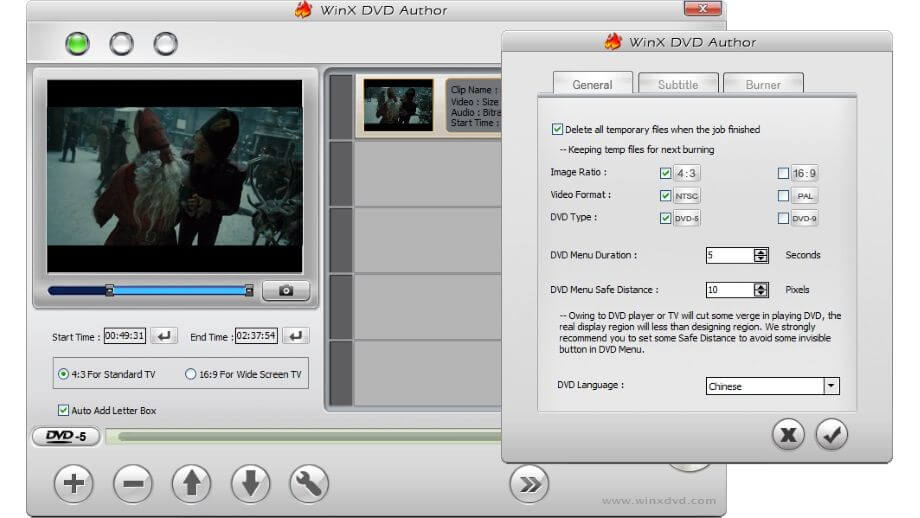The height and width of the screenshot is (518, 920).
Task: Adjust DVD Menu Safe Distance spinner
Action: [761, 290]
